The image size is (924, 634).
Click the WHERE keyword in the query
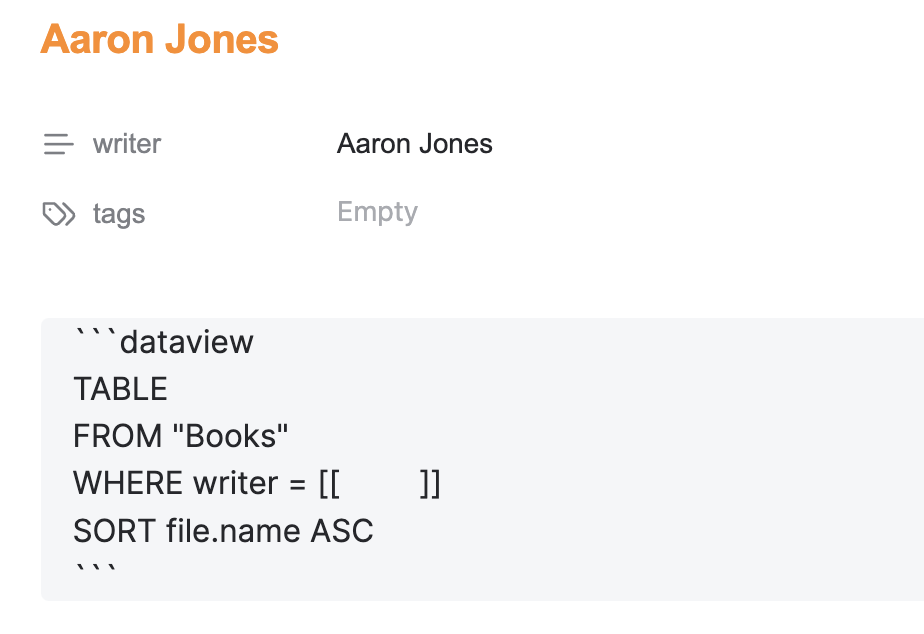coord(128,483)
